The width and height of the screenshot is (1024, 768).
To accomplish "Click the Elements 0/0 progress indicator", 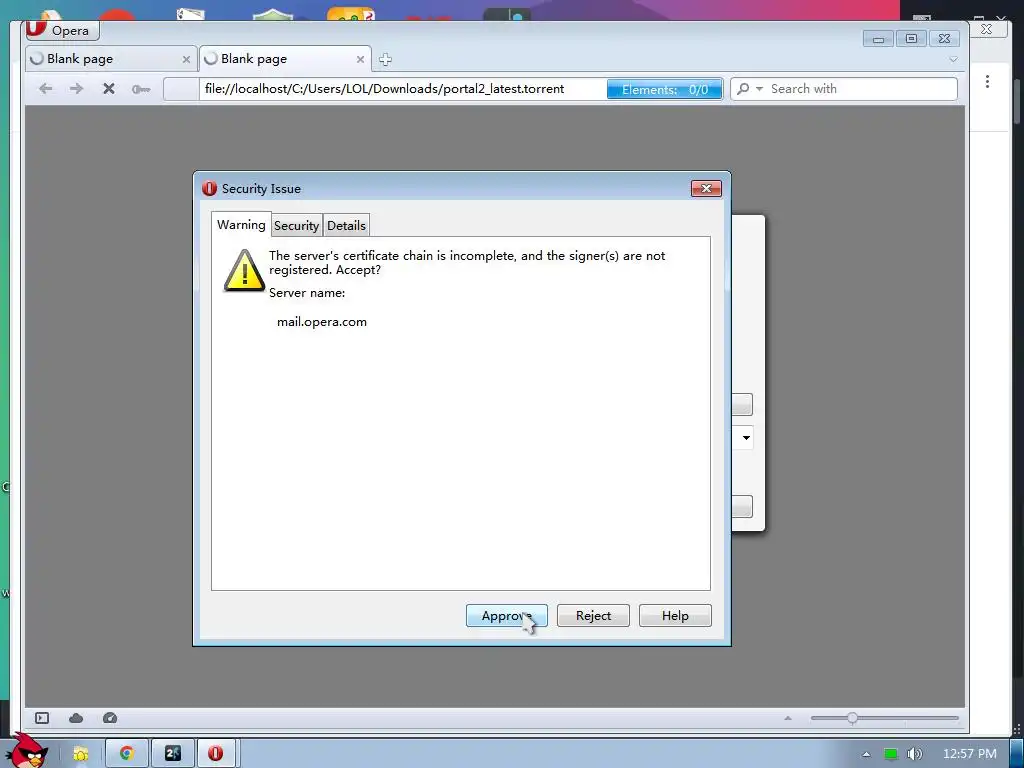I will pos(664,89).
